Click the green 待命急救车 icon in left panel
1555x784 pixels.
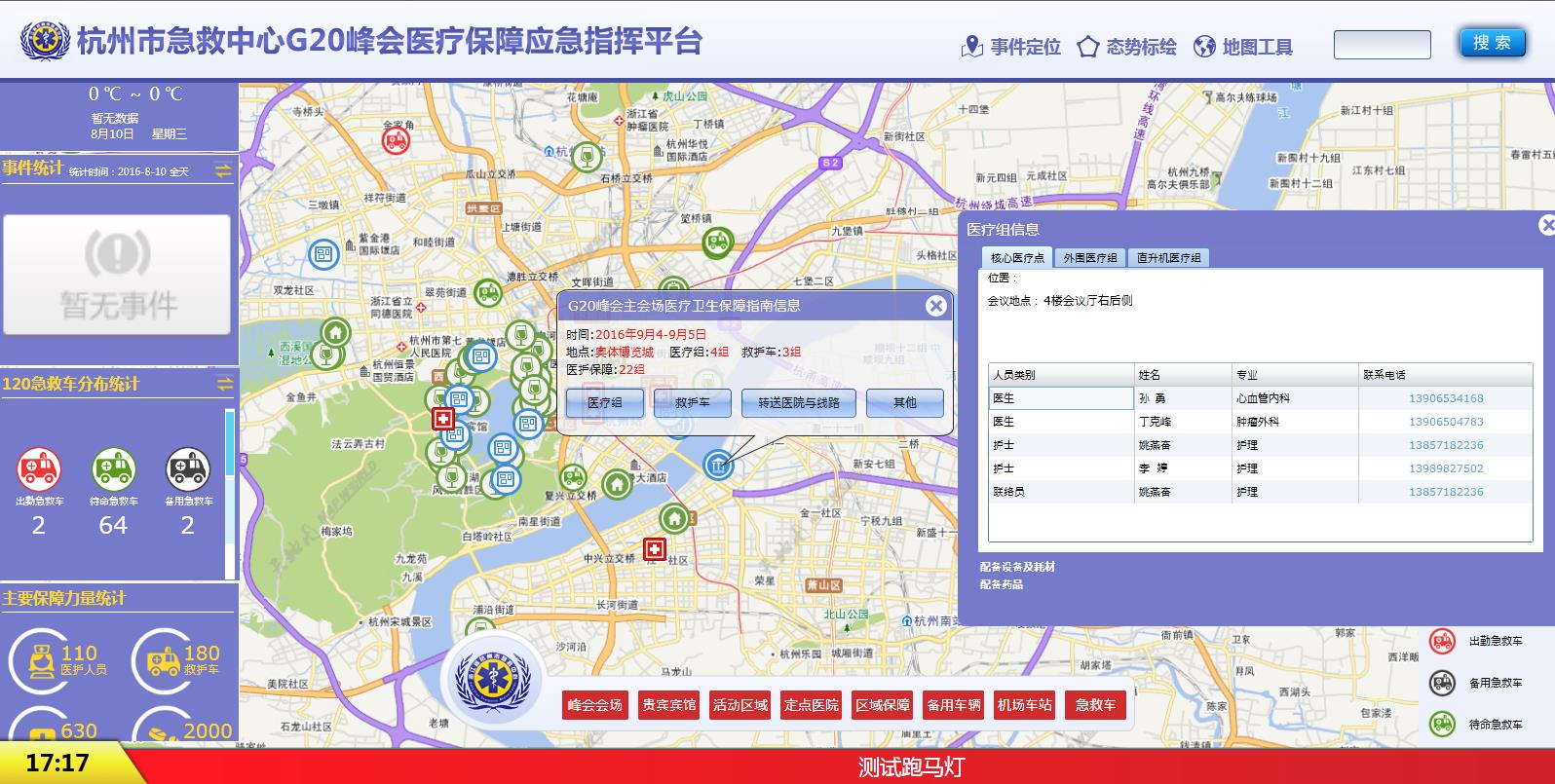click(113, 469)
